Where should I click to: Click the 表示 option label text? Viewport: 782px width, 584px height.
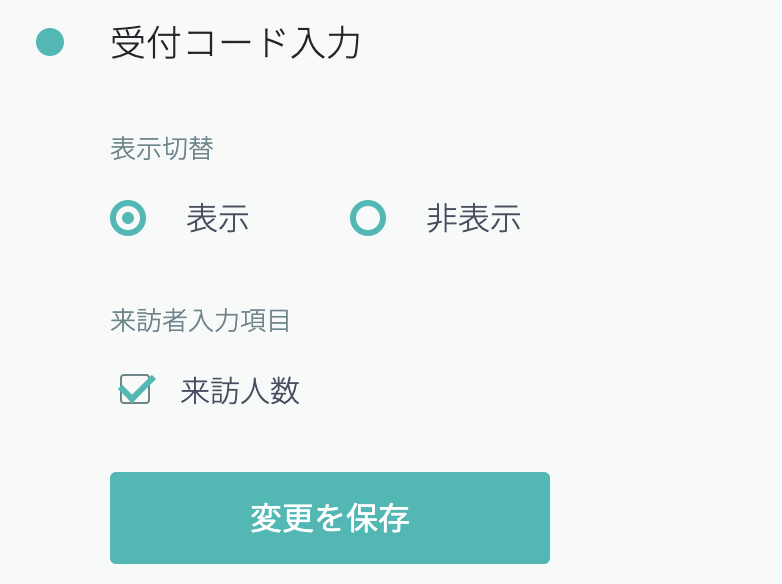(217, 218)
